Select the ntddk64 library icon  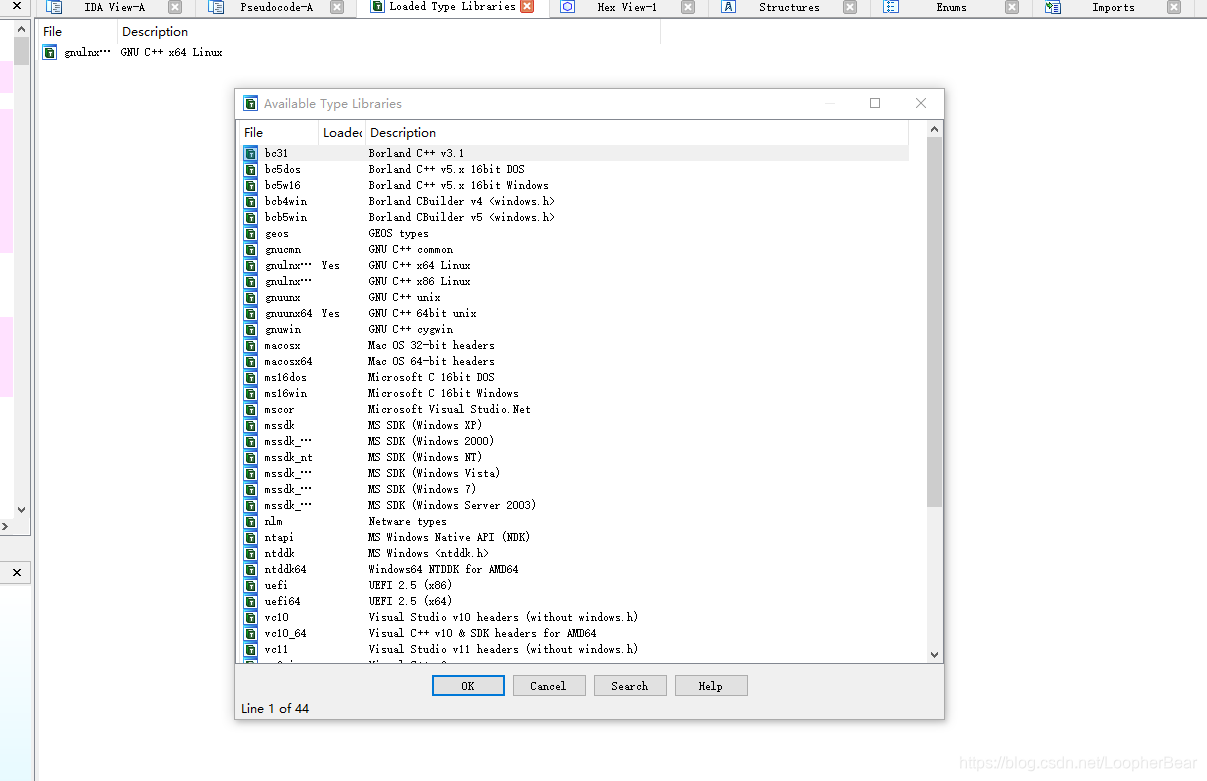(x=251, y=569)
